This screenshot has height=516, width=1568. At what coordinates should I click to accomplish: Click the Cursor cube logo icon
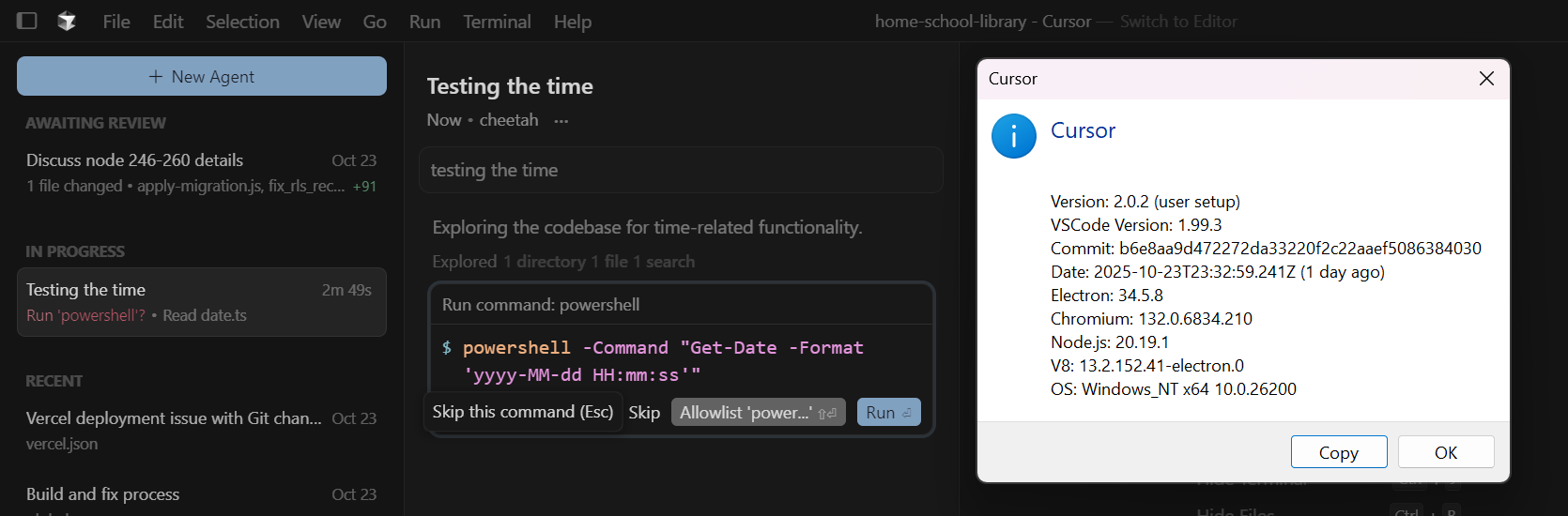pos(67,21)
